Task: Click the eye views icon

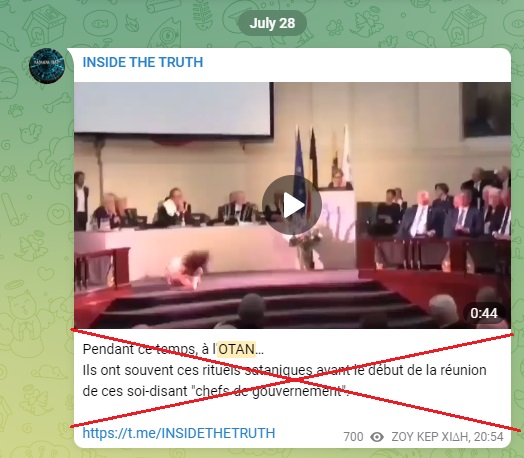Action: [377, 437]
